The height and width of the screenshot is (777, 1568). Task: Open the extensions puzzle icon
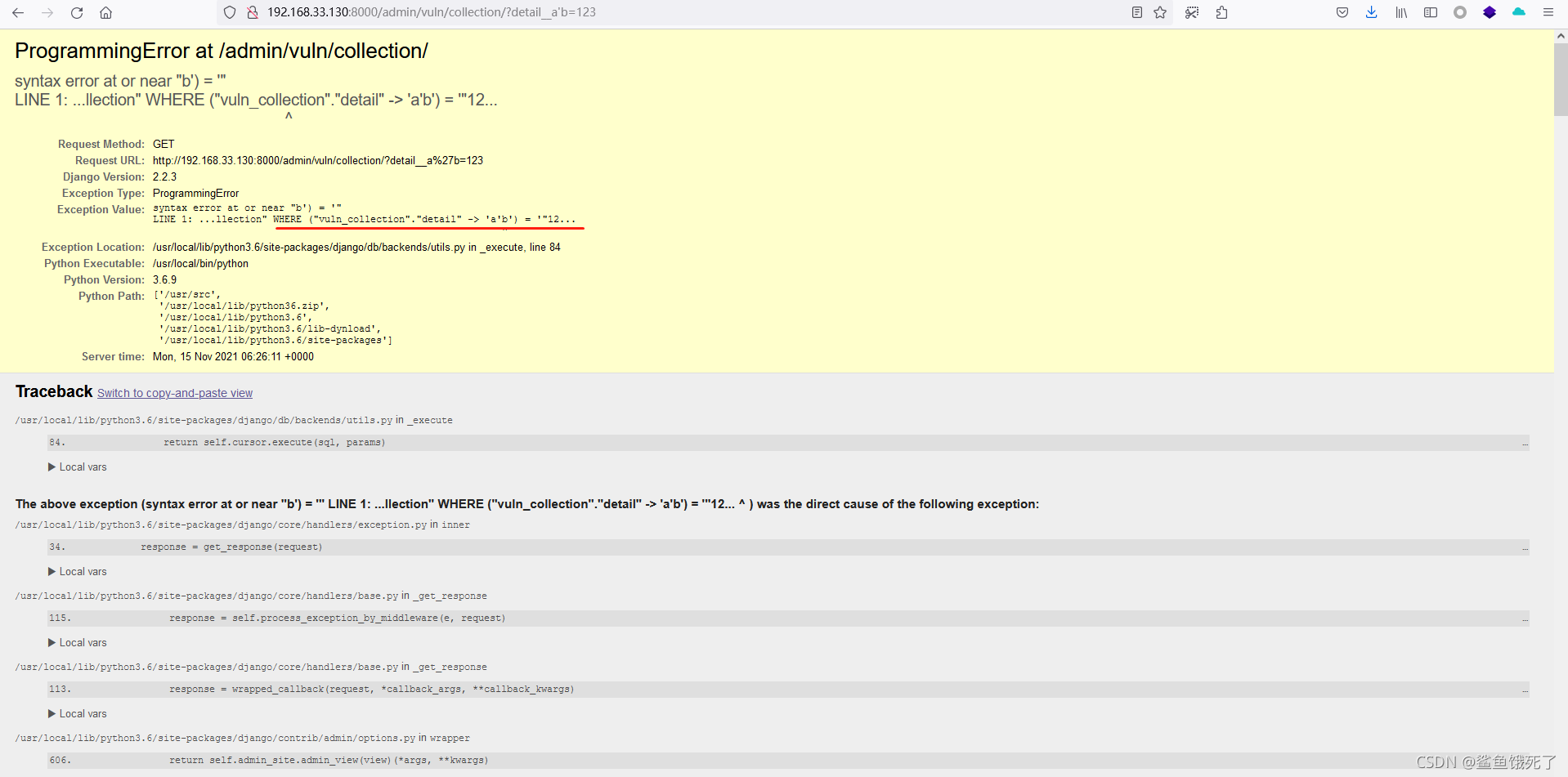(x=1221, y=12)
